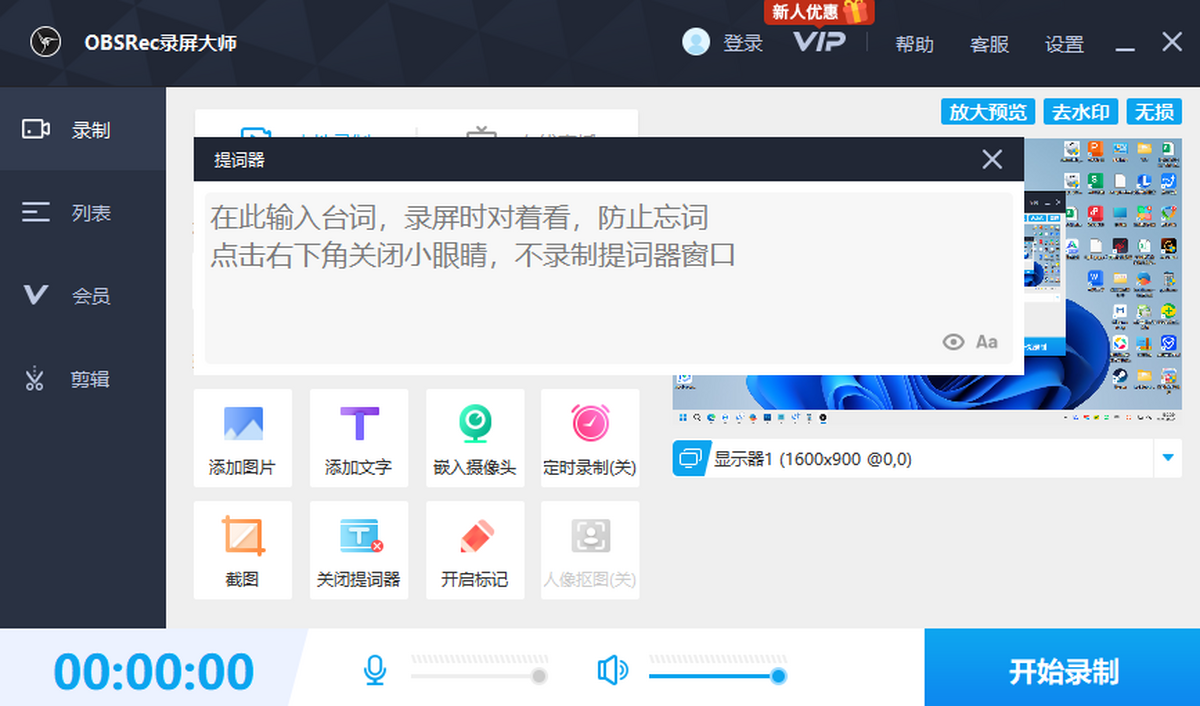Image resolution: width=1200 pixels, height=706 pixels.
Task: Click the Aa font size icon
Action: pyautogui.click(x=987, y=342)
